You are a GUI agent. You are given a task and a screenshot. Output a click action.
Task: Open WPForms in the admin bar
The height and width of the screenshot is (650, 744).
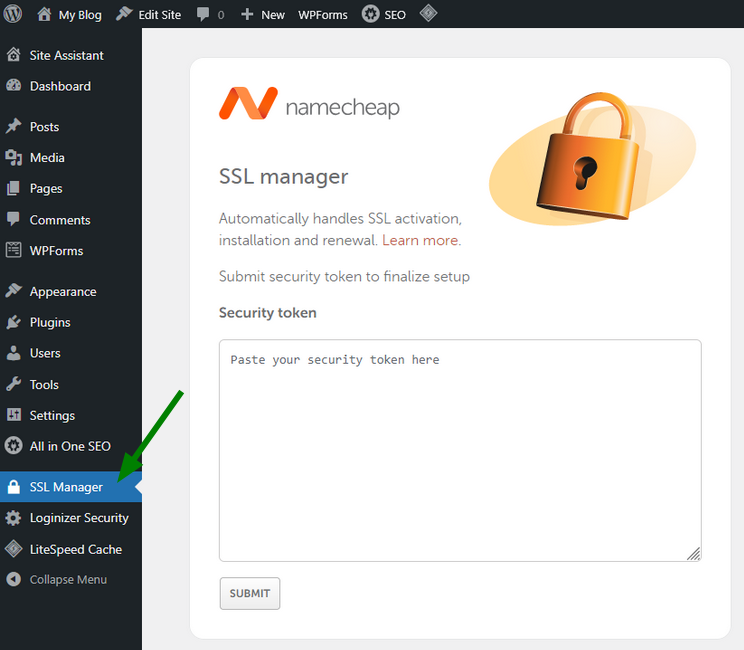pyautogui.click(x=323, y=15)
